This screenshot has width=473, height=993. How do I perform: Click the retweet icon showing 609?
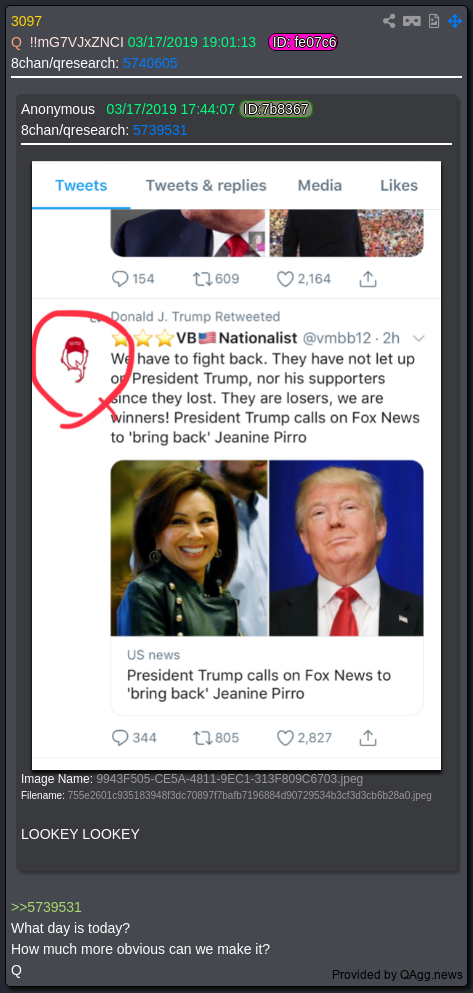201,279
